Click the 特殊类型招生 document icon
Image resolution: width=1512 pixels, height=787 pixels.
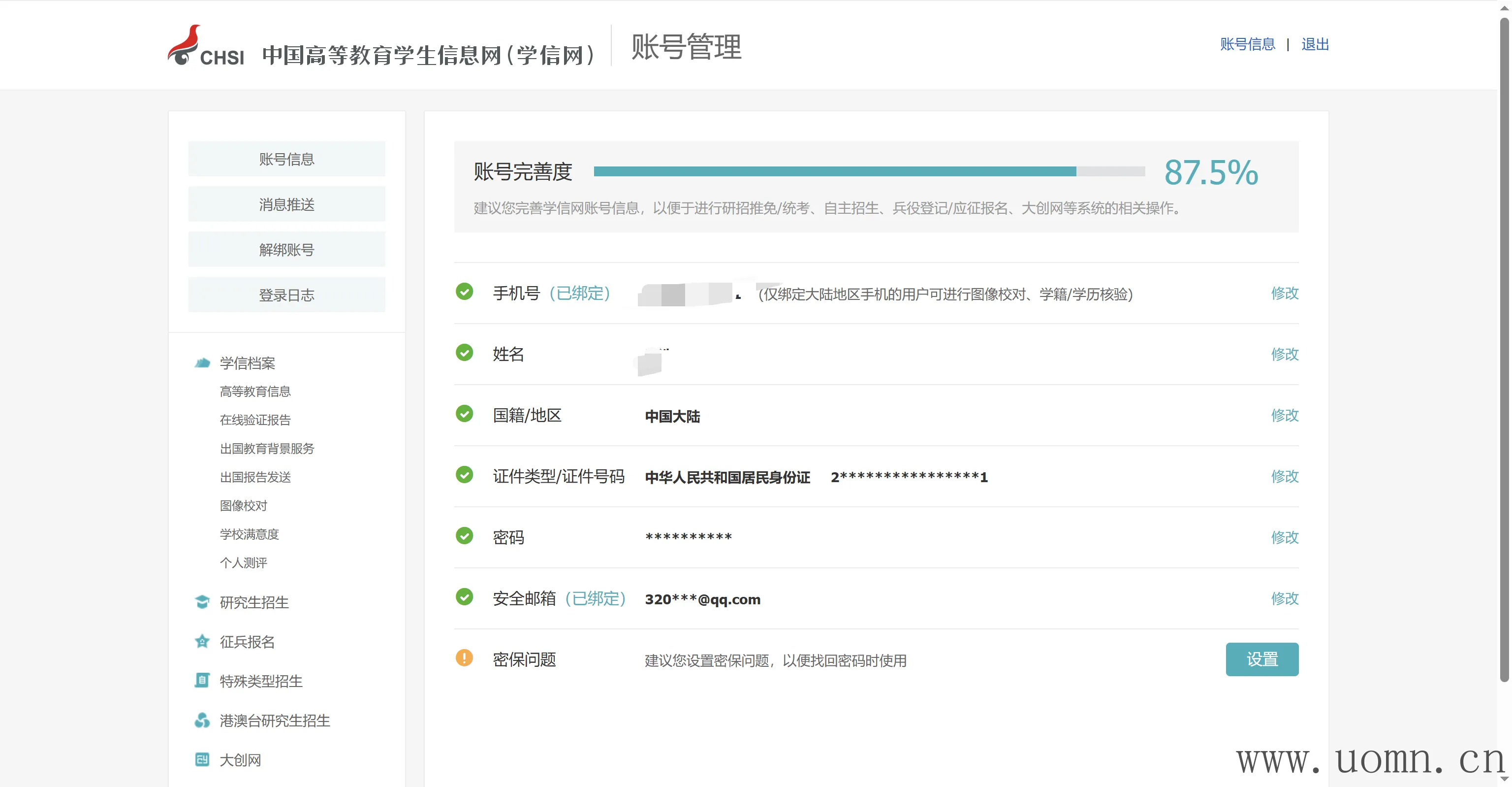tap(202, 681)
